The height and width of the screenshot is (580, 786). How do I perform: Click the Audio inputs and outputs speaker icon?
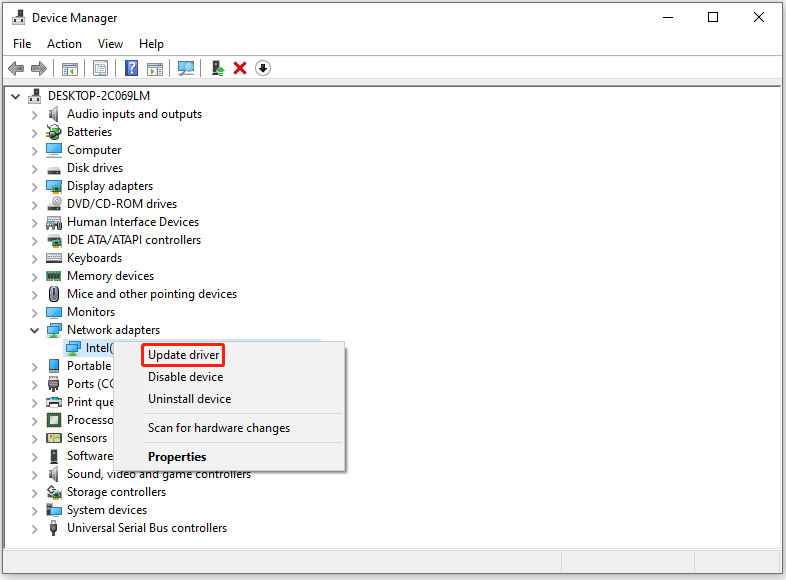54,114
